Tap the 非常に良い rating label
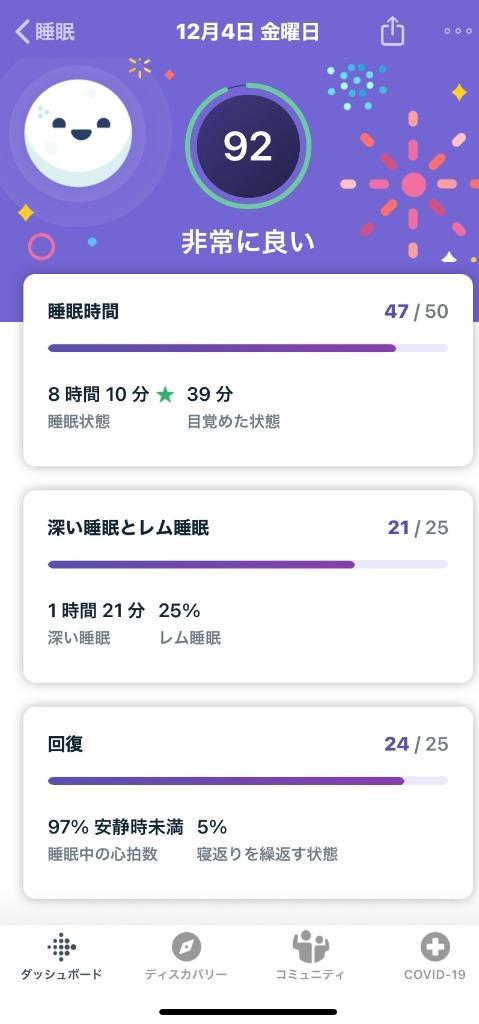479x1024 pixels. (248, 242)
